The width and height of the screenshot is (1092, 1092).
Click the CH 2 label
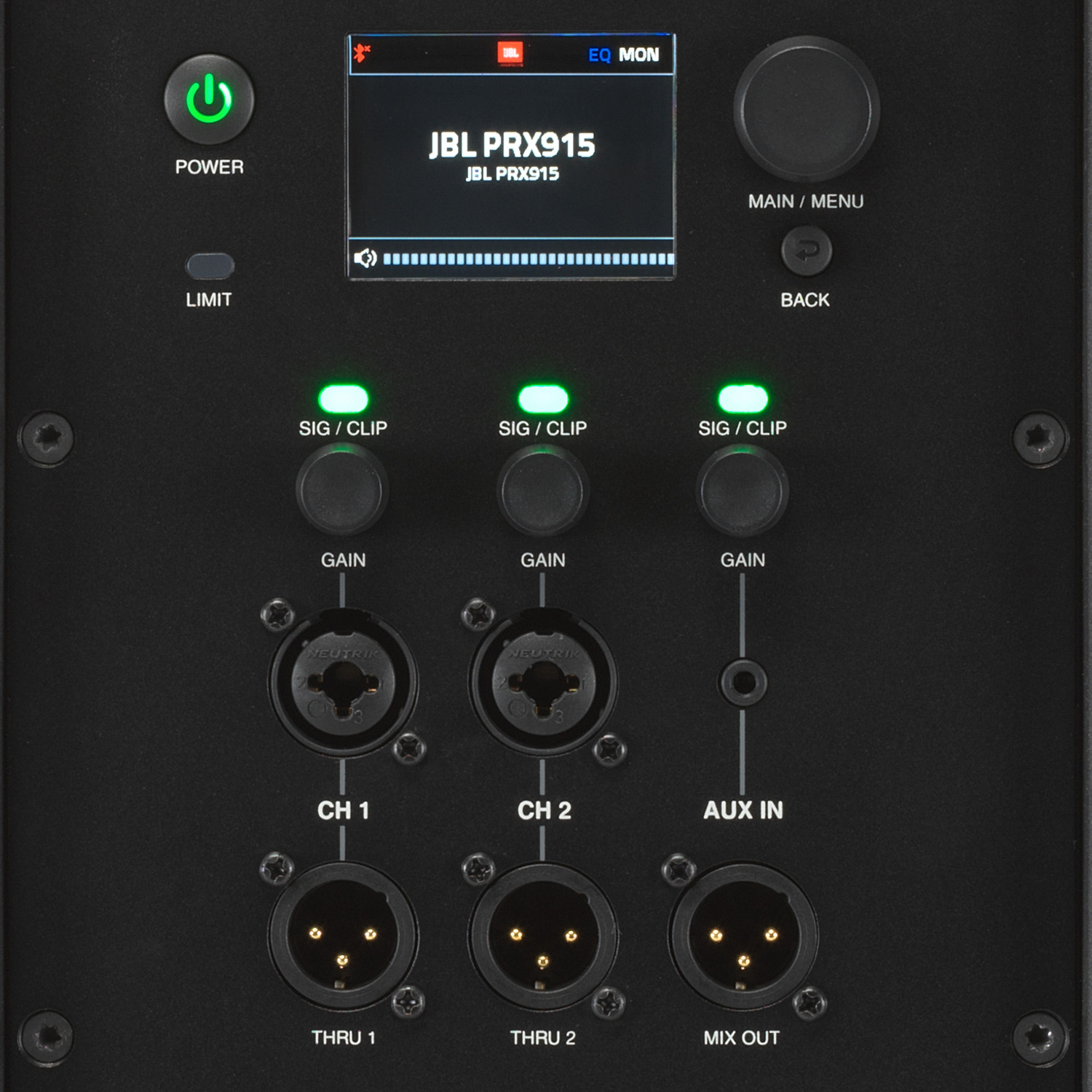coord(544,810)
